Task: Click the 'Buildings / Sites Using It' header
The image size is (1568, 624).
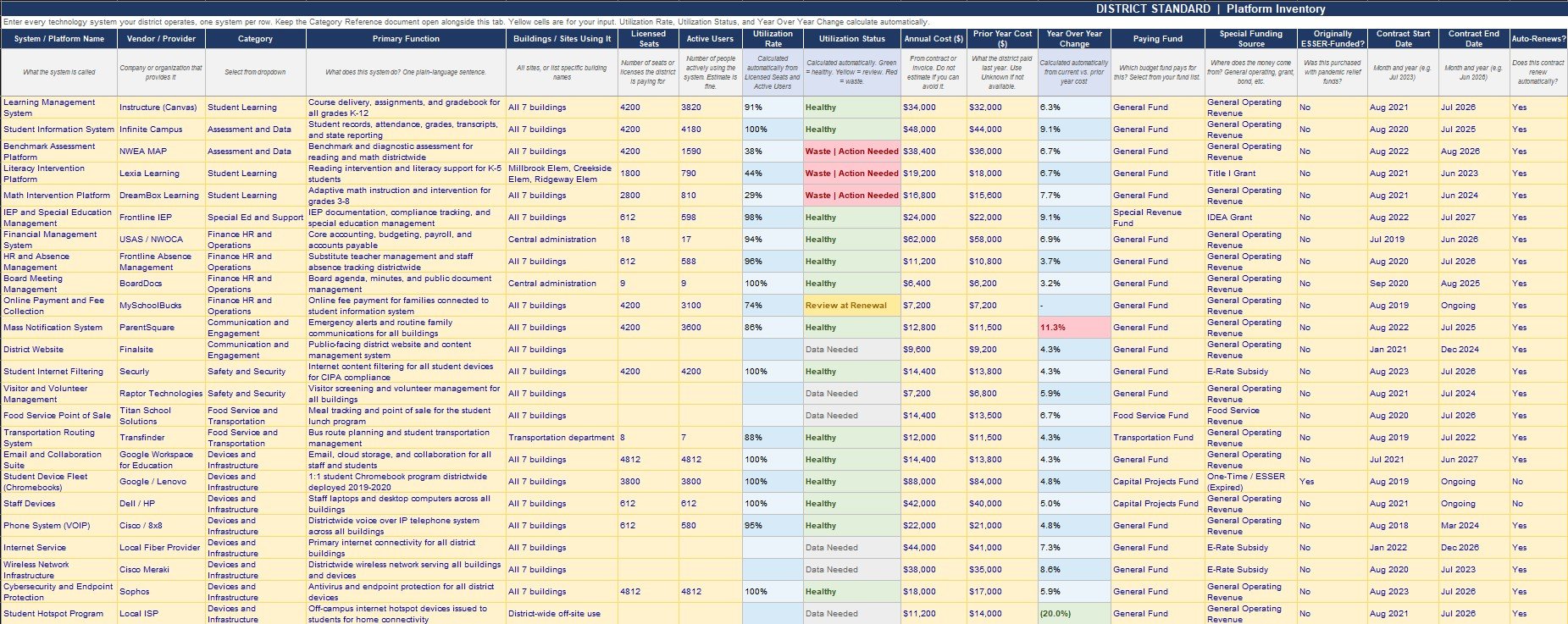Action: tap(562, 39)
